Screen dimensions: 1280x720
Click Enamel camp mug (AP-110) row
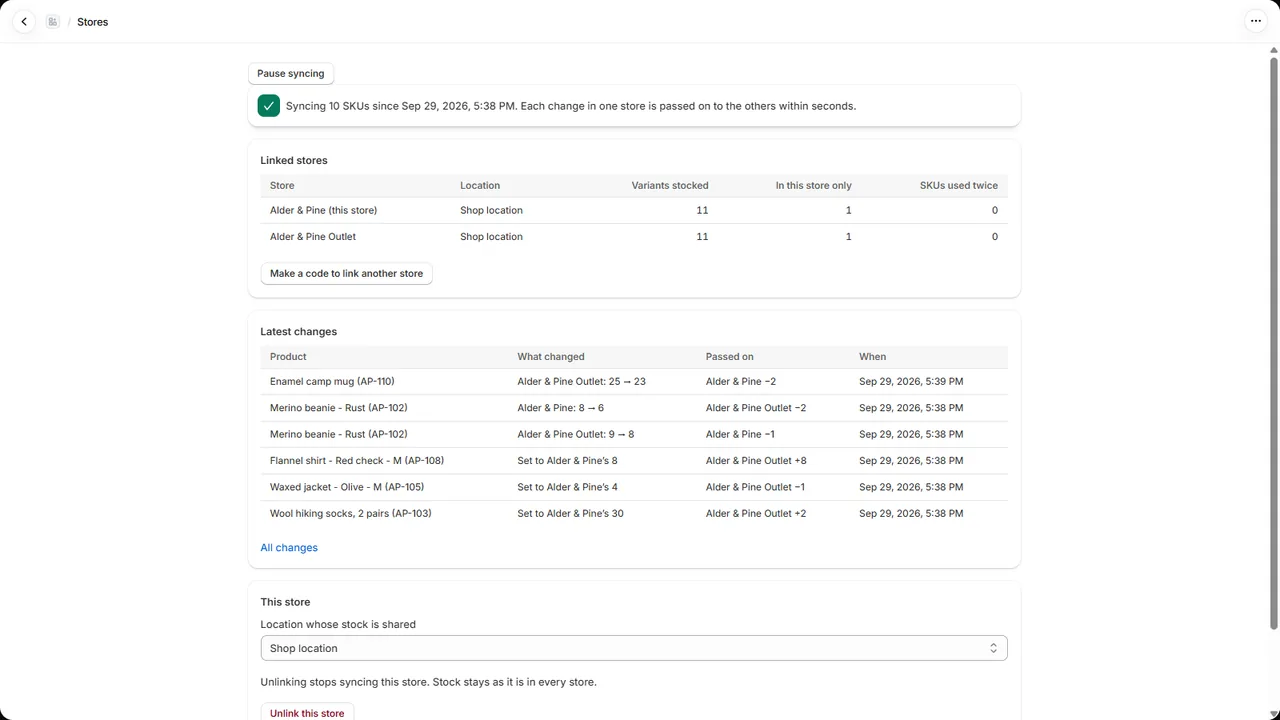pyautogui.click(x=634, y=381)
